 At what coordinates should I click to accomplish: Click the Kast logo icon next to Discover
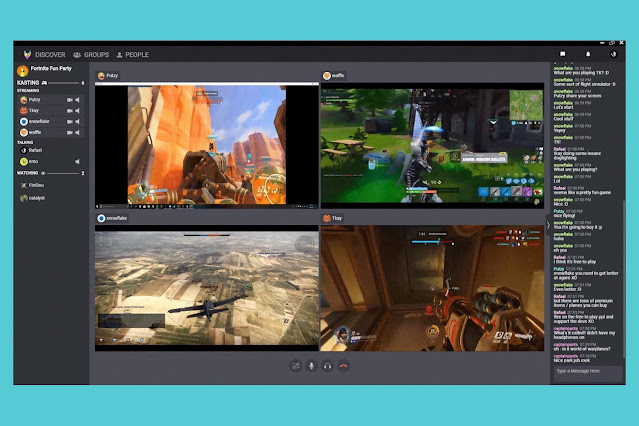point(27,55)
